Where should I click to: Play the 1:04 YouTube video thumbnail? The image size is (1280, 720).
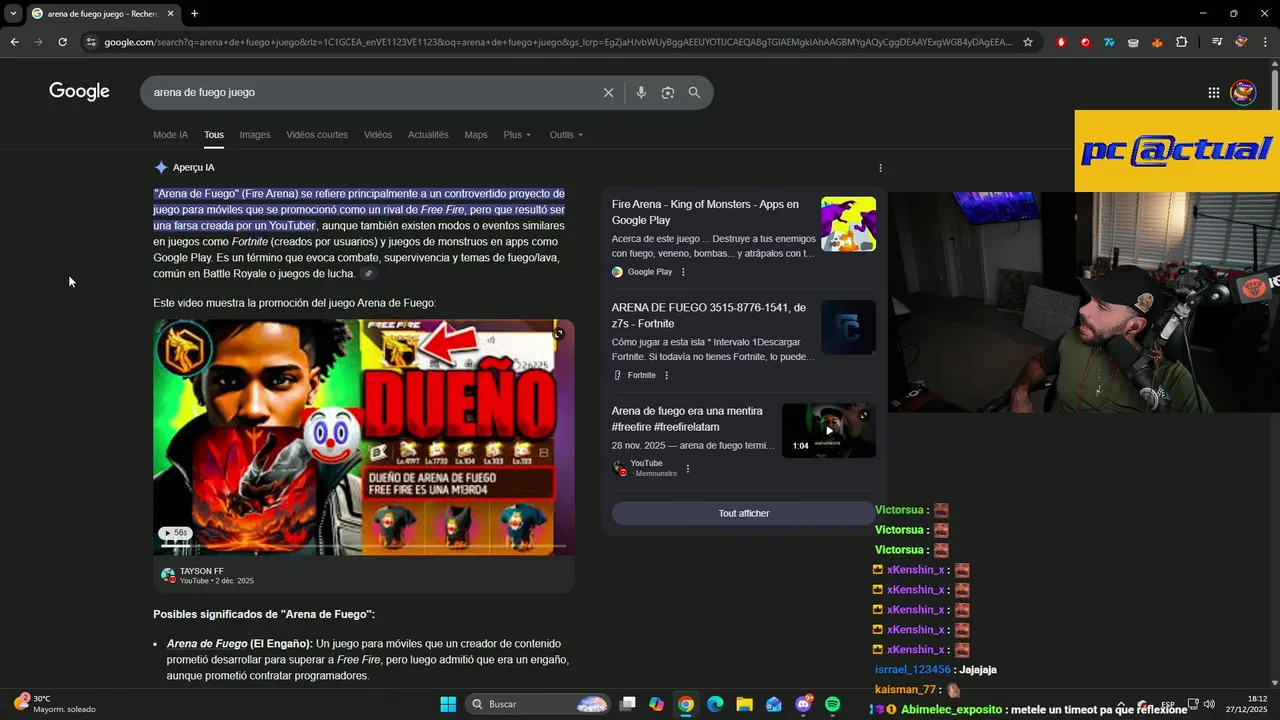point(829,430)
